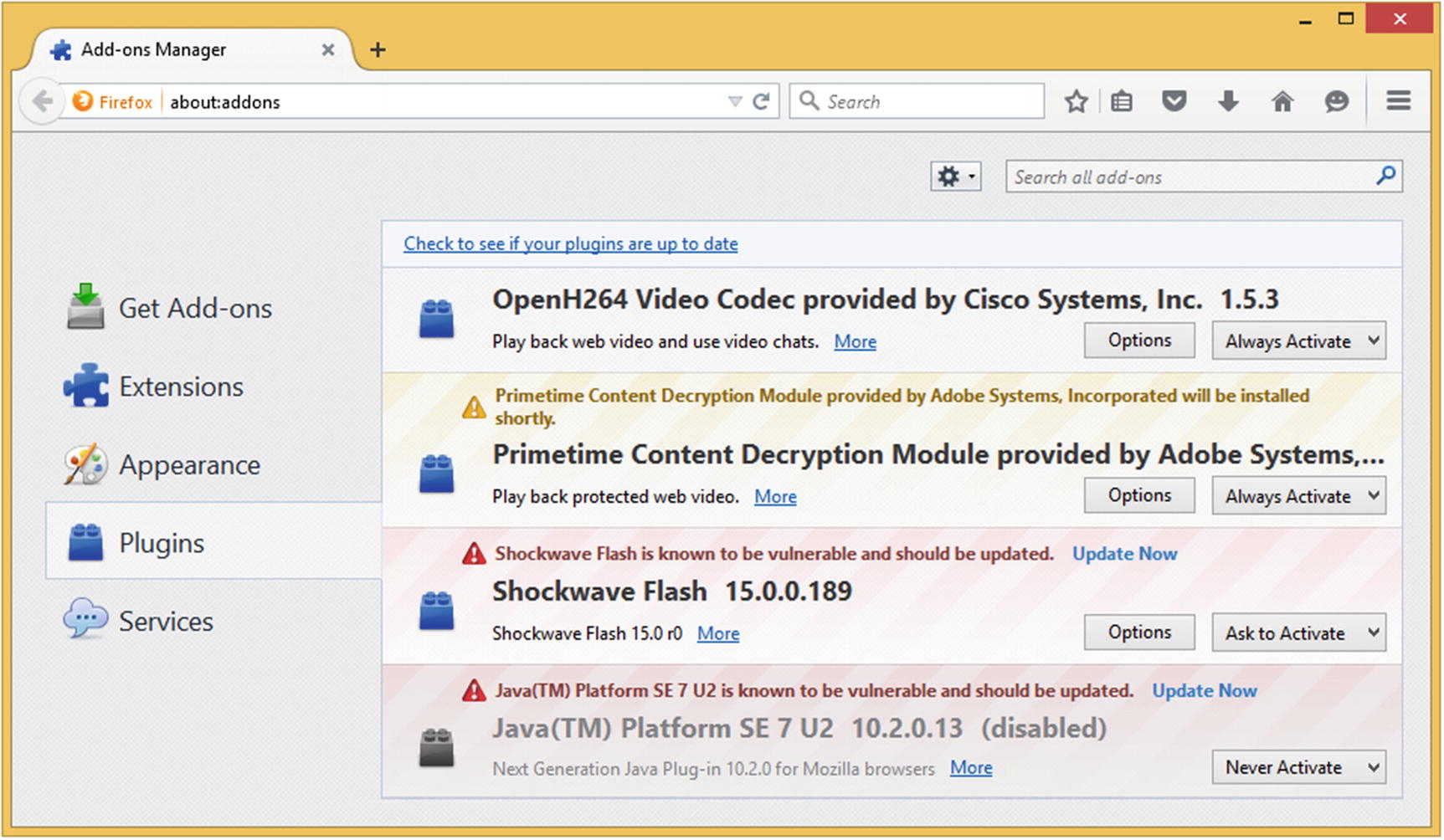Open a new tab with plus button
Viewport: 1444px width, 840px height.
[x=378, y=50]
